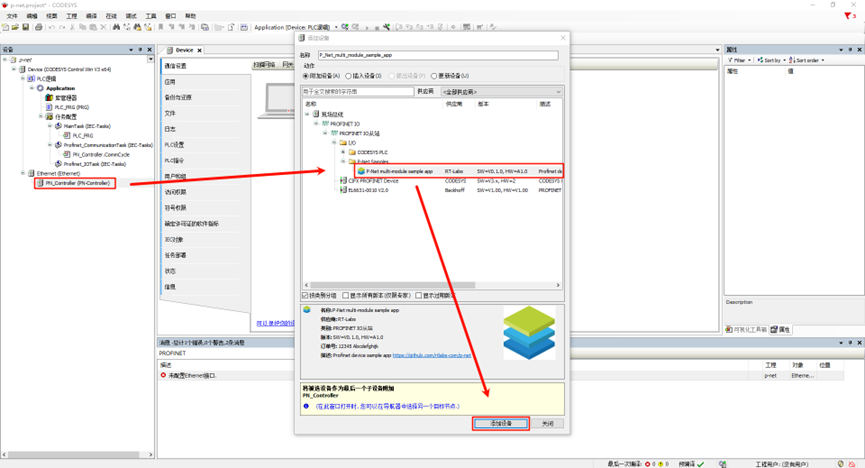Click the Save project disk icon
Viewport: 865px width, 468px height.
click(25, 27)
